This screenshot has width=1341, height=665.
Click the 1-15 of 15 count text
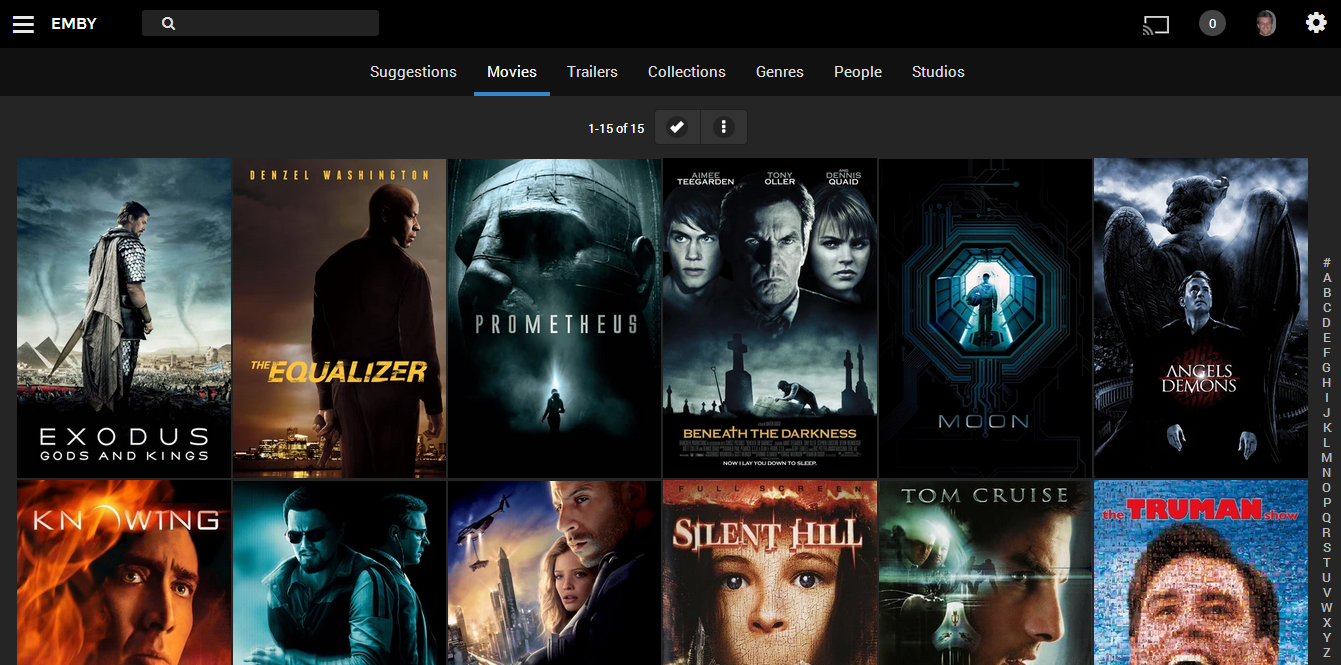tap(616, 129)
